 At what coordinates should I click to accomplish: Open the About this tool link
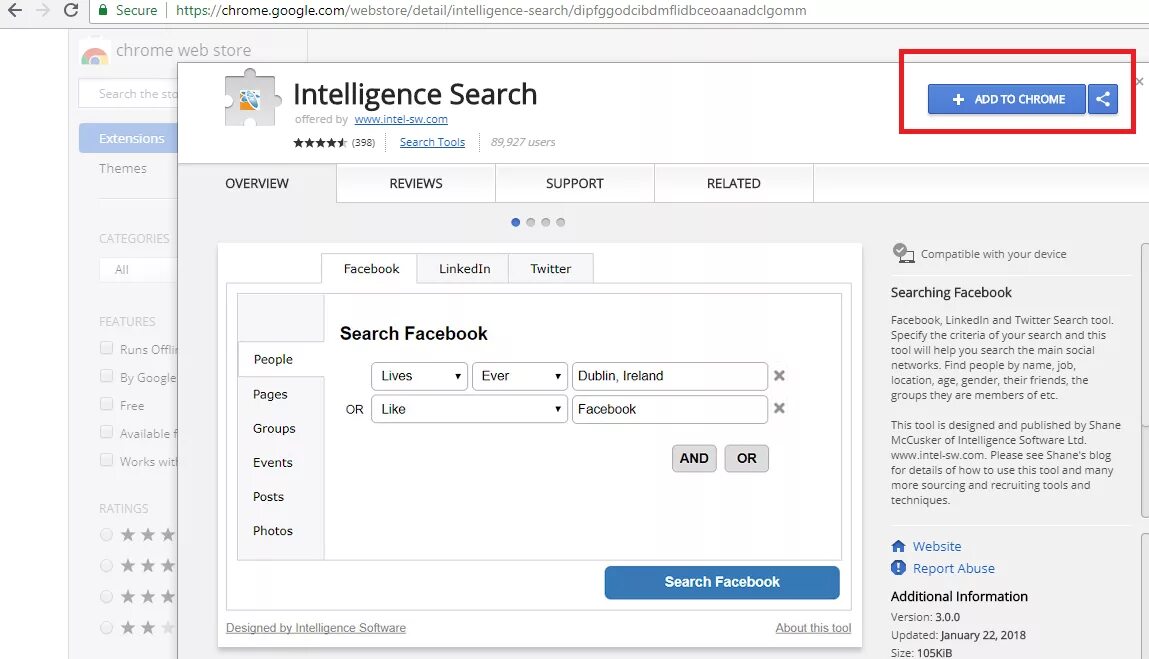tap(813, 627)
